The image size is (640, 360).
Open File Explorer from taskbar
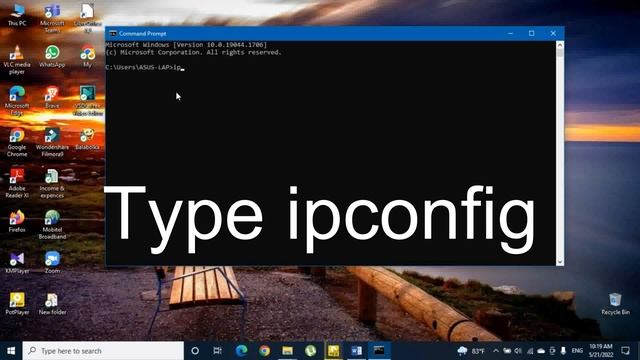[287, 351]
